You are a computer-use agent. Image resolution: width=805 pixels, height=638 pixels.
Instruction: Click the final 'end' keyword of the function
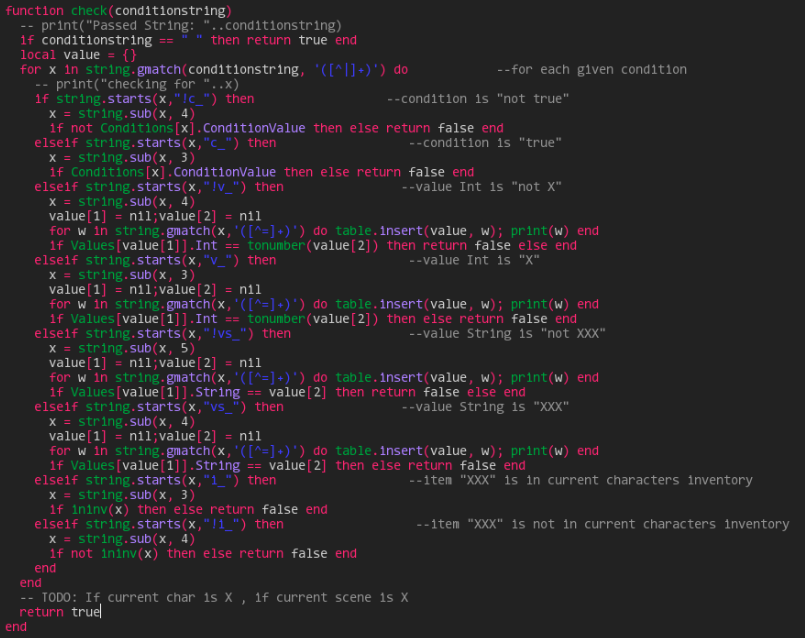pyautogui.click(x=15, y=627)
